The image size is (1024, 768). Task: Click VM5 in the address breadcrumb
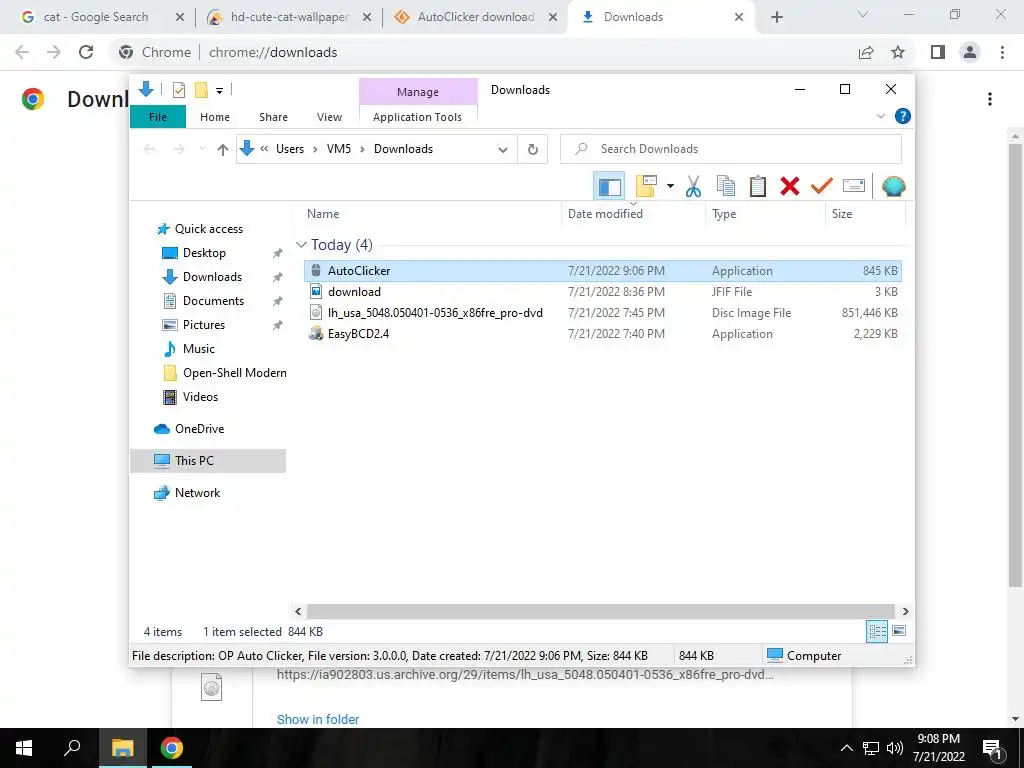[339, 149]
